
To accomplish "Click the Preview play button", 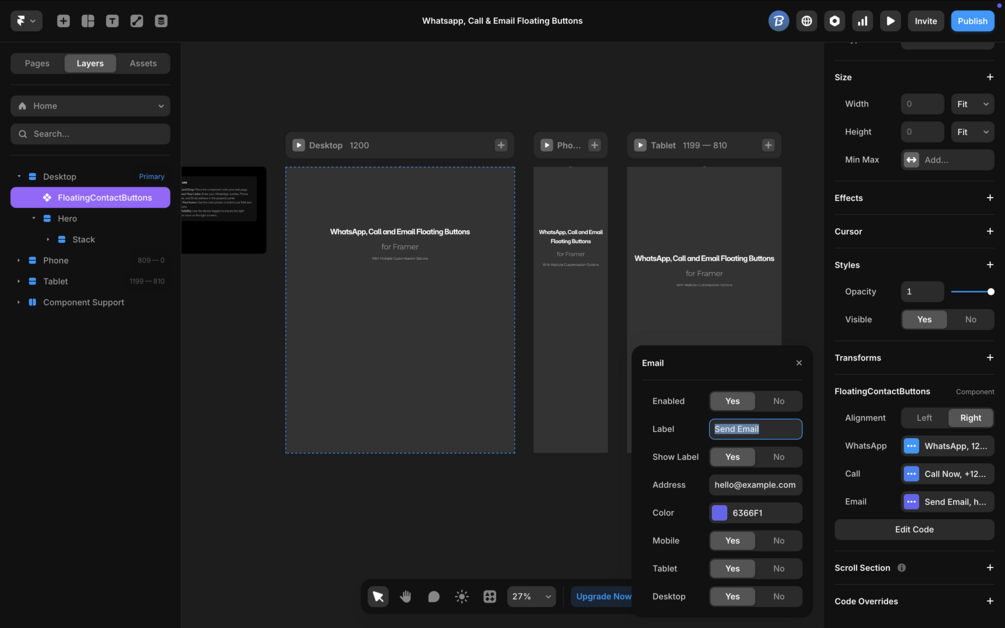I will pos(890,21).
